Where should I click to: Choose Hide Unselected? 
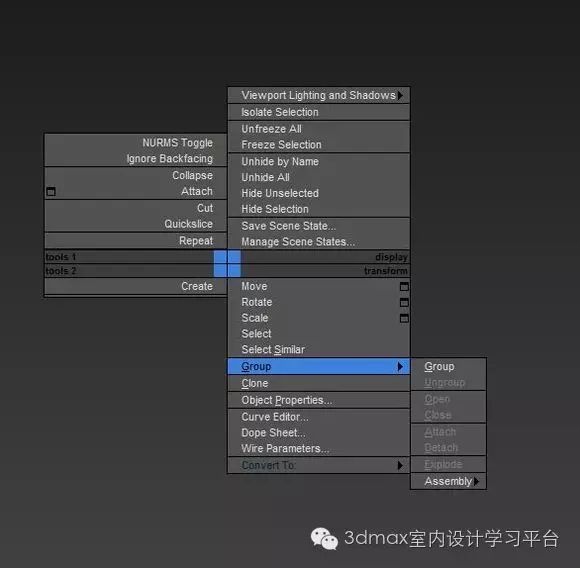pyautogui.click(x=318, y=193)
